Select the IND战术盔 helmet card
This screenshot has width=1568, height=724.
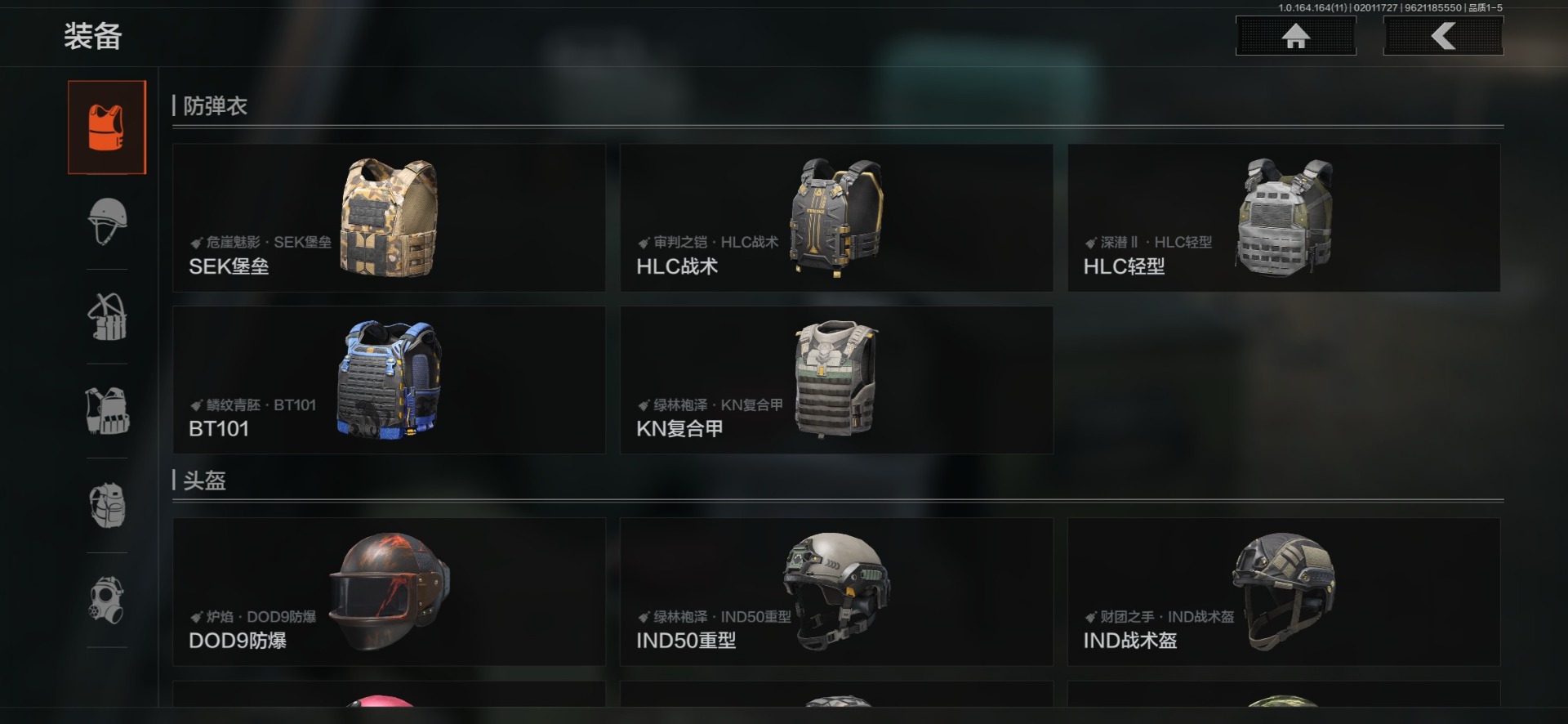[1284, 592]
